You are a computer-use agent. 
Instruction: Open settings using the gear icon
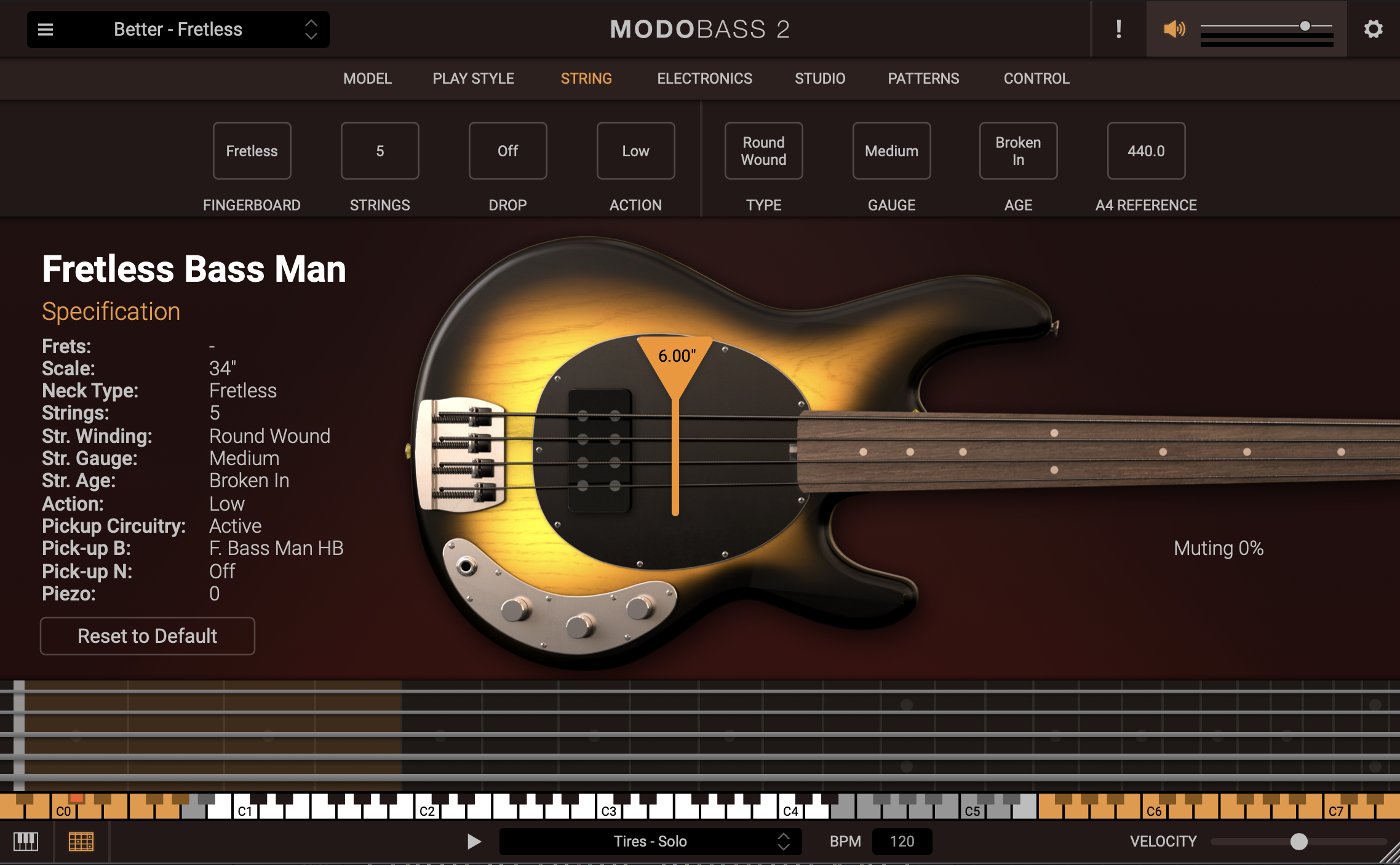[x=1374, y=28]
